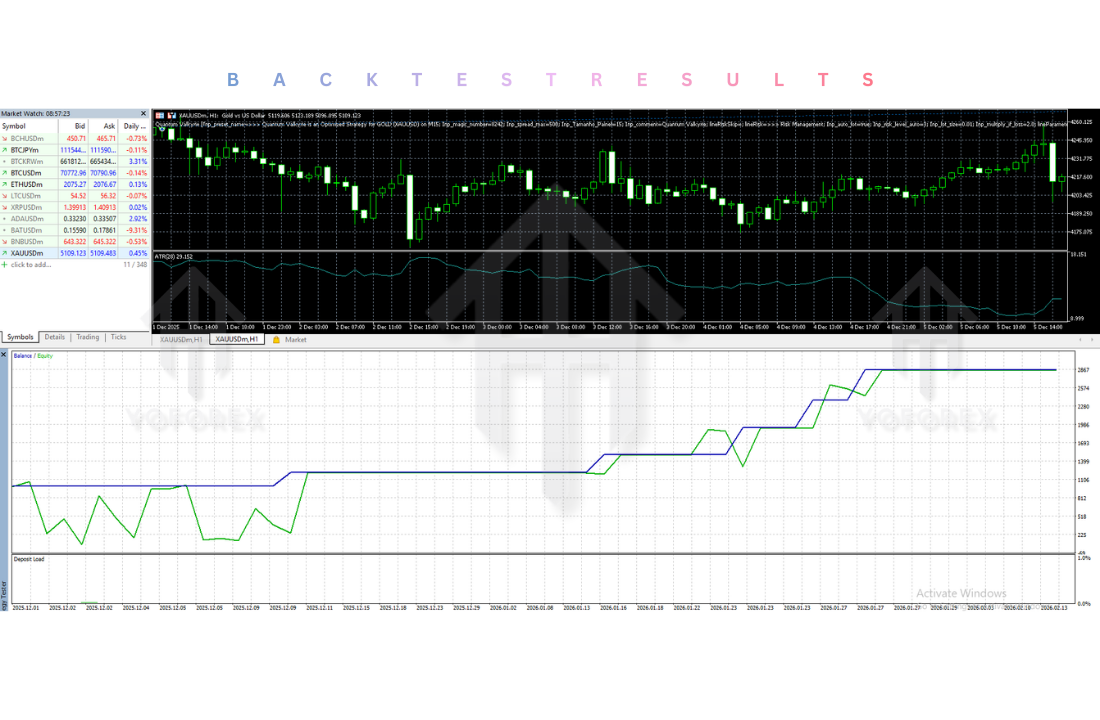Screen dimensions: 1100x720
Task: Click the downward arrow icon beside BNBUSDm
Action: tap(6, 241)
